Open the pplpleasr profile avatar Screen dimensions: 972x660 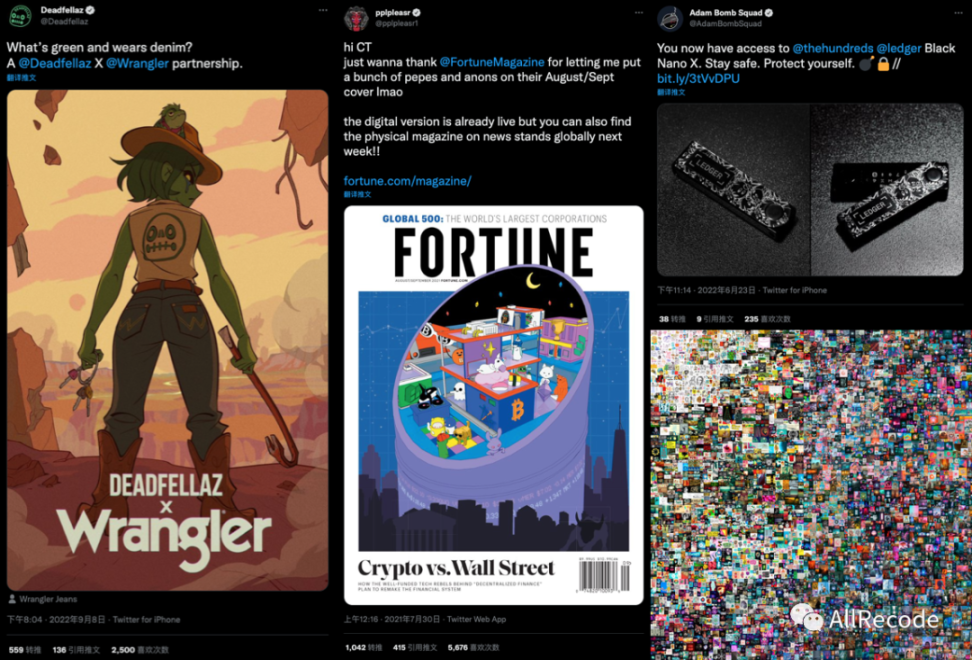pos(356,19)
